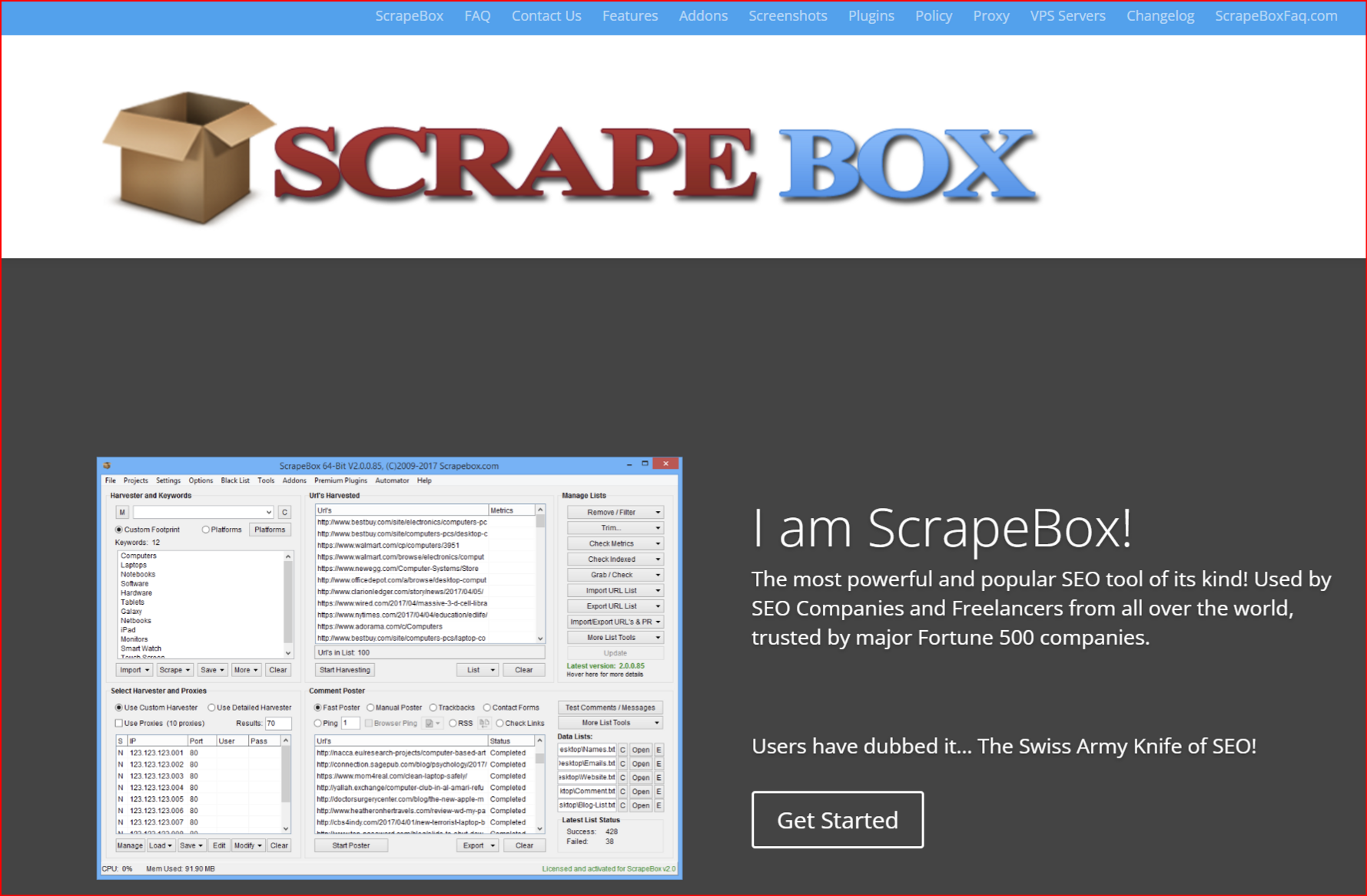Open Remove / Filter dropdown
The height and width of the screenshot is (896, 1367).
[615, 513]
